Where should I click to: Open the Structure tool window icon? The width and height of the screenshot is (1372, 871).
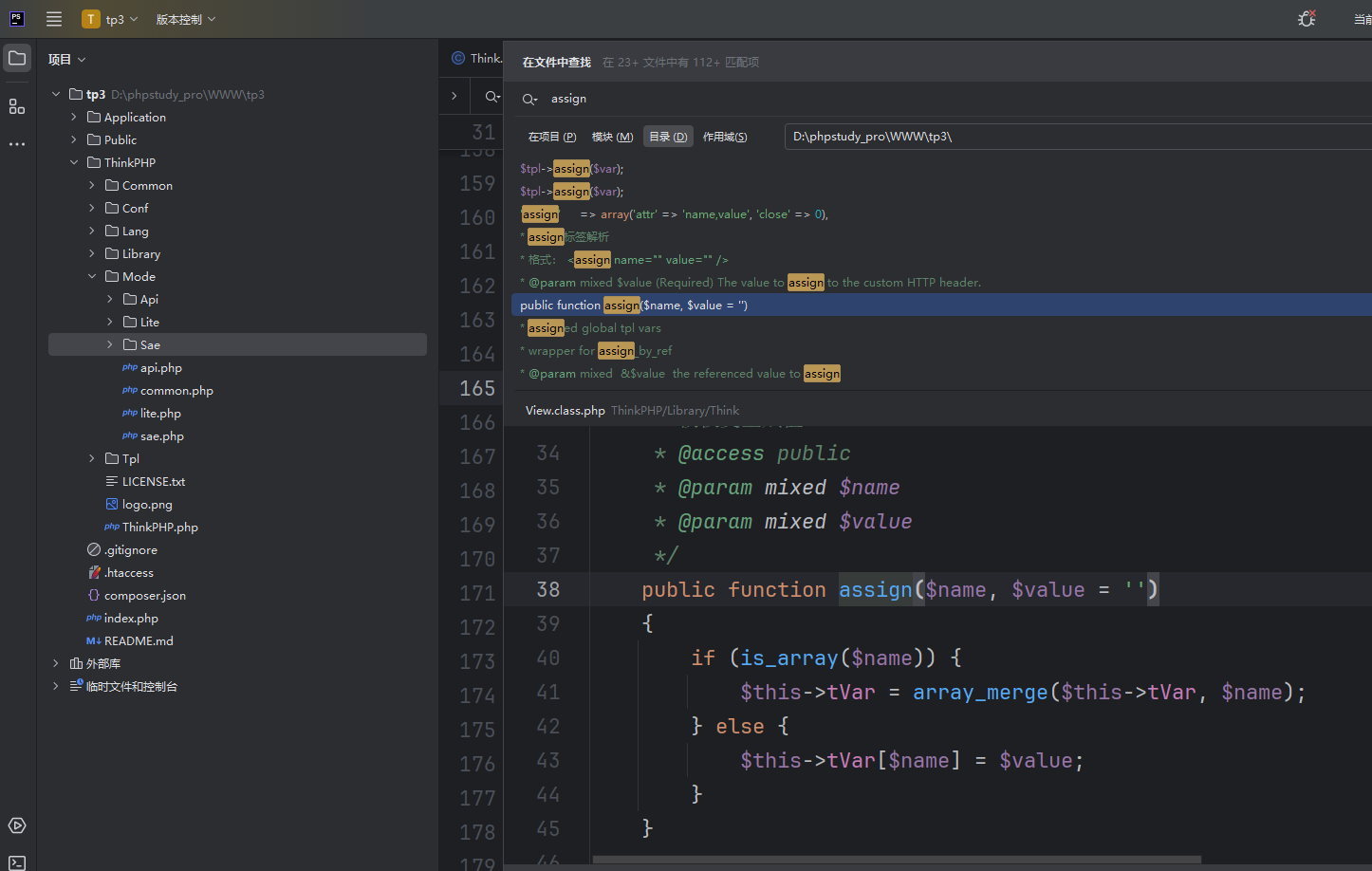[x=17, y=106]
